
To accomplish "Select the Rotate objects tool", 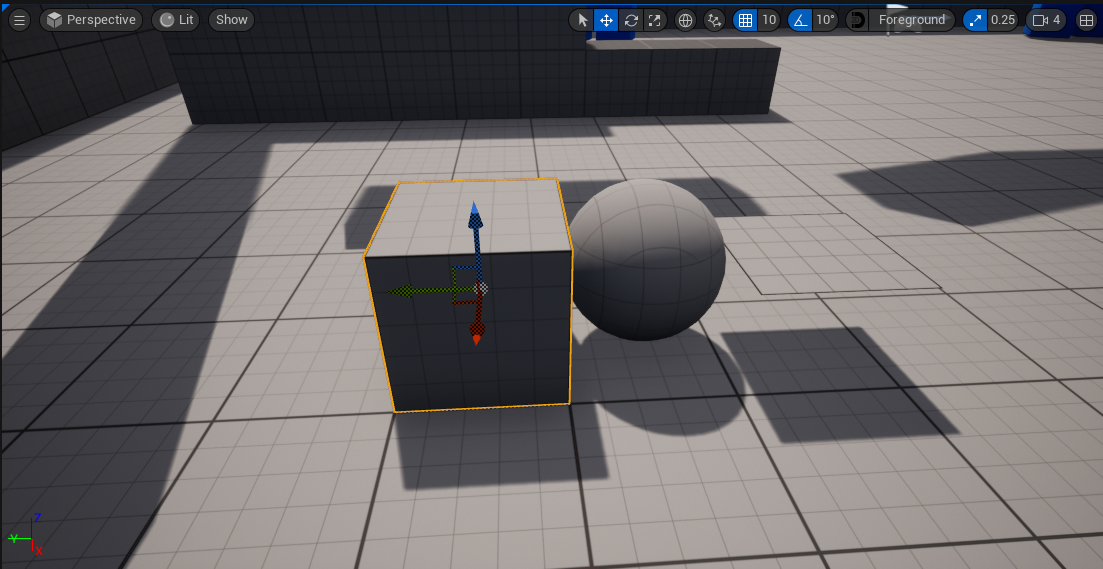I will pos(631,20).
